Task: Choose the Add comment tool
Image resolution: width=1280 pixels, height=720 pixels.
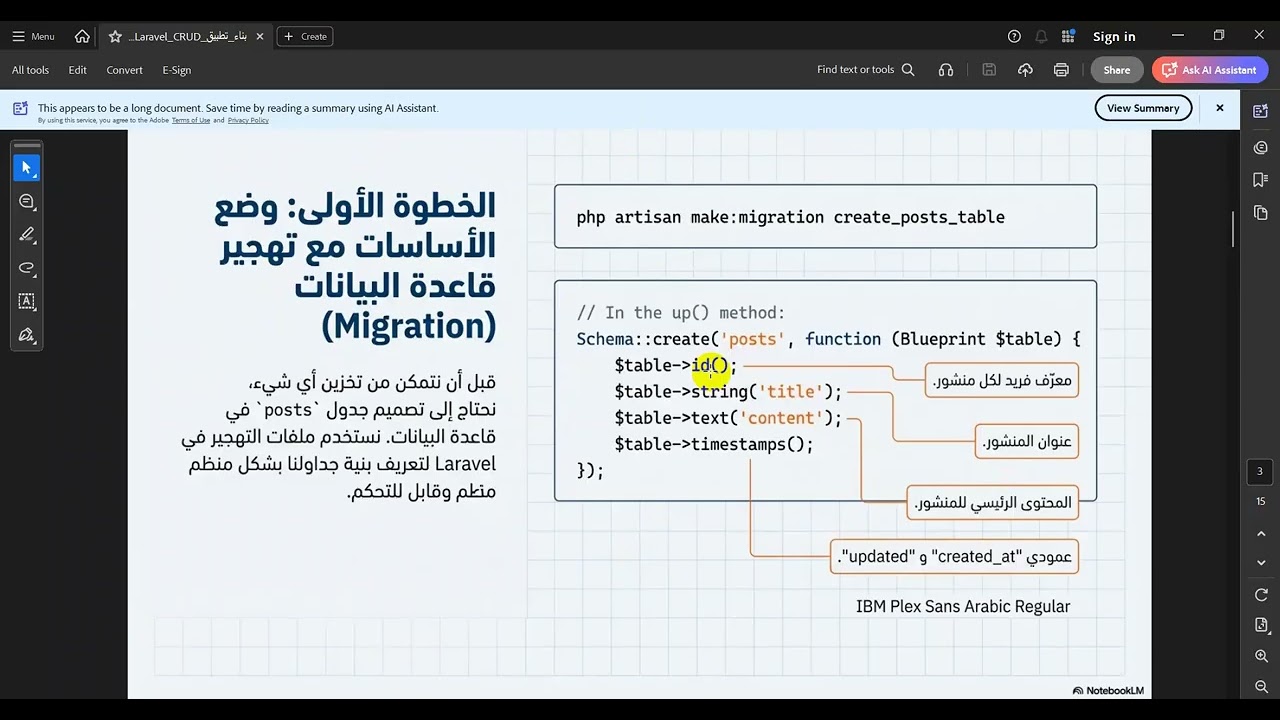Action: 27,201
